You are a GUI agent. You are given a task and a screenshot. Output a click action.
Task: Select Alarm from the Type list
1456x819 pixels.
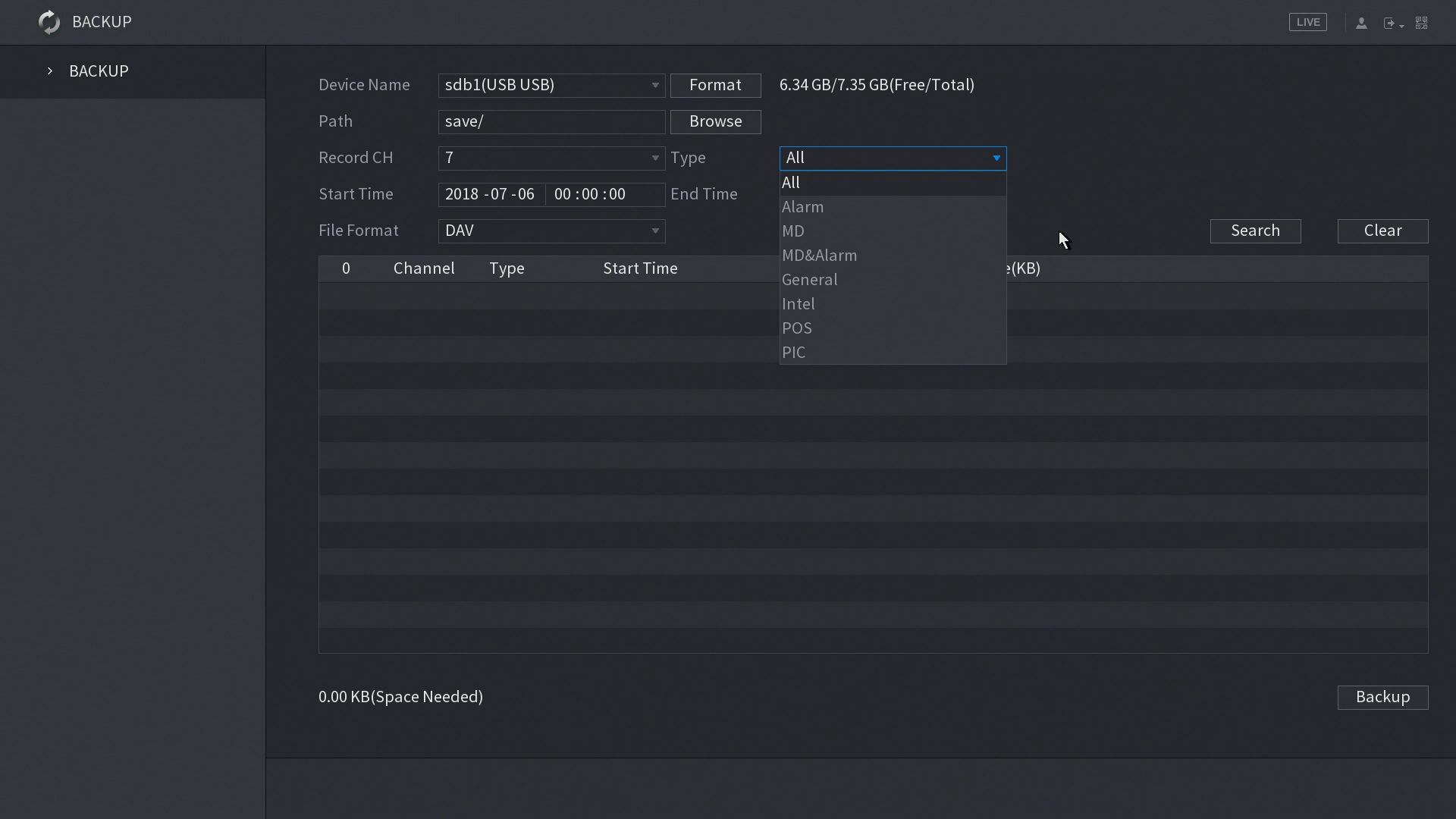(x=802, y=207)
